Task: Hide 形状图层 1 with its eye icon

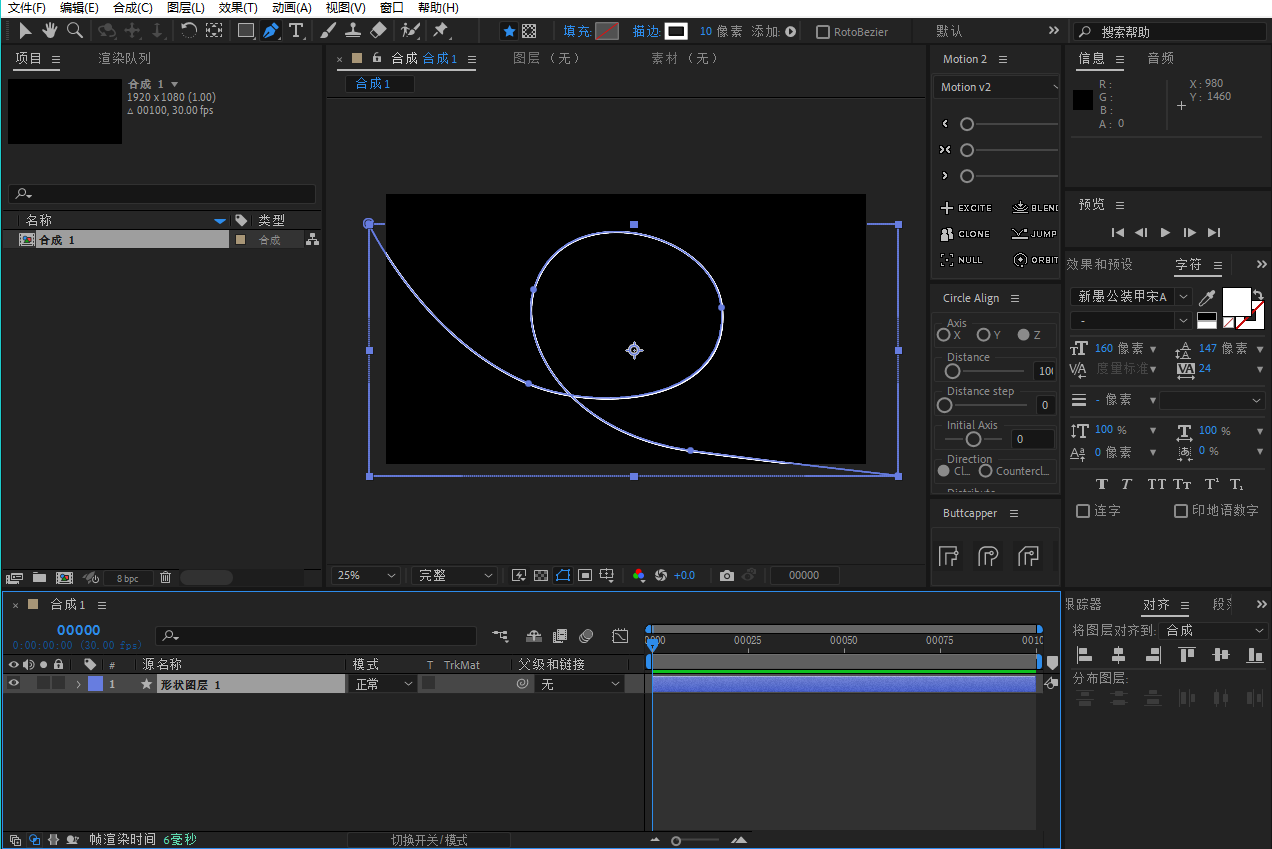Action: pos(14,684)
